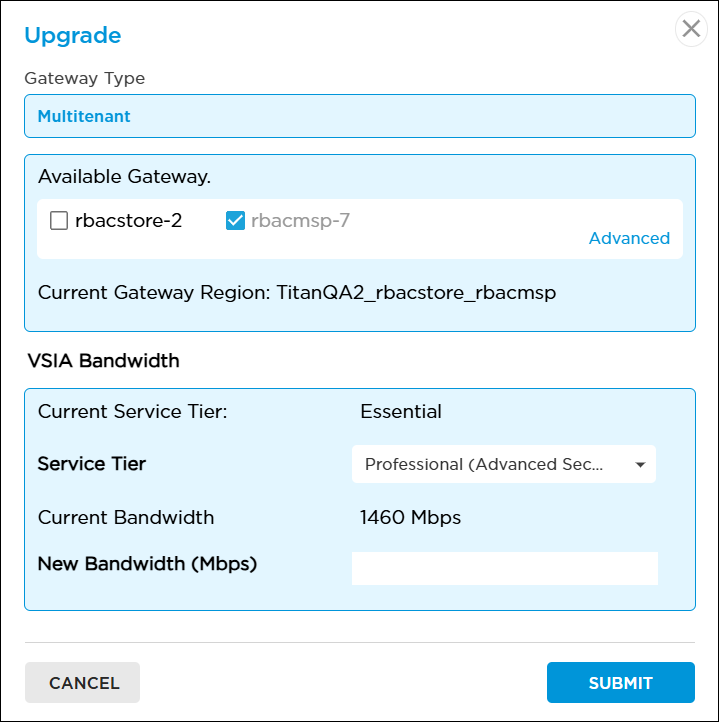Uncheck the rbacmsp-7 gateway checkbox
Image resolution: width=719 pixels, height=722 pixels.
click(236, 221)
